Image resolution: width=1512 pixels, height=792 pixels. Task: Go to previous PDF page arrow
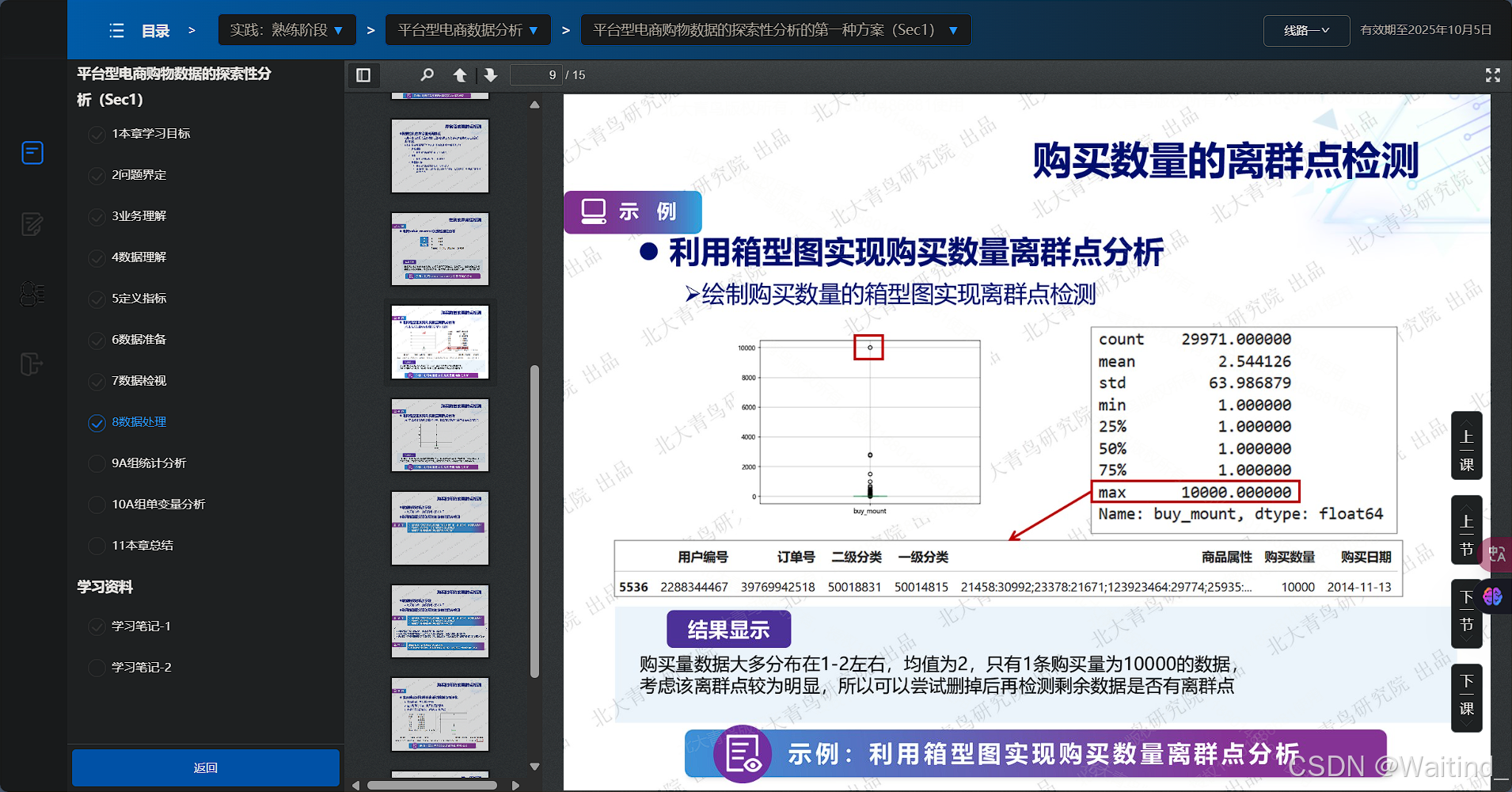click(x=460, y=75)
